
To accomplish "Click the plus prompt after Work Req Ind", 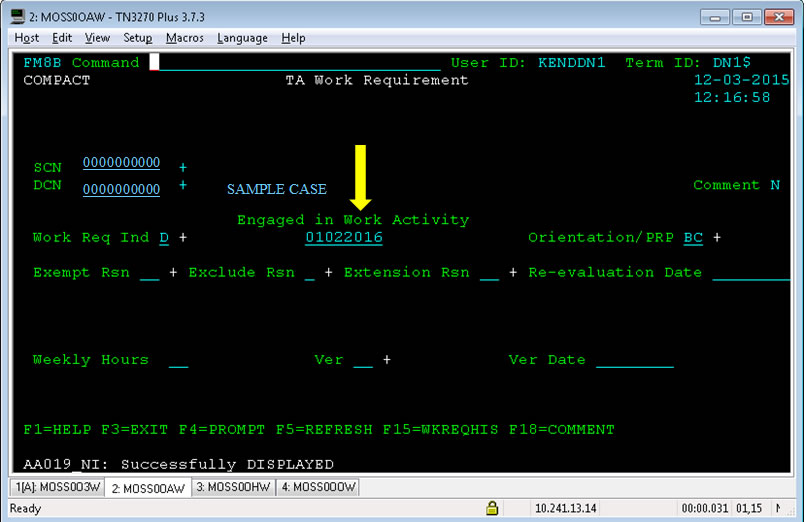I will click(x=183, y=238).
